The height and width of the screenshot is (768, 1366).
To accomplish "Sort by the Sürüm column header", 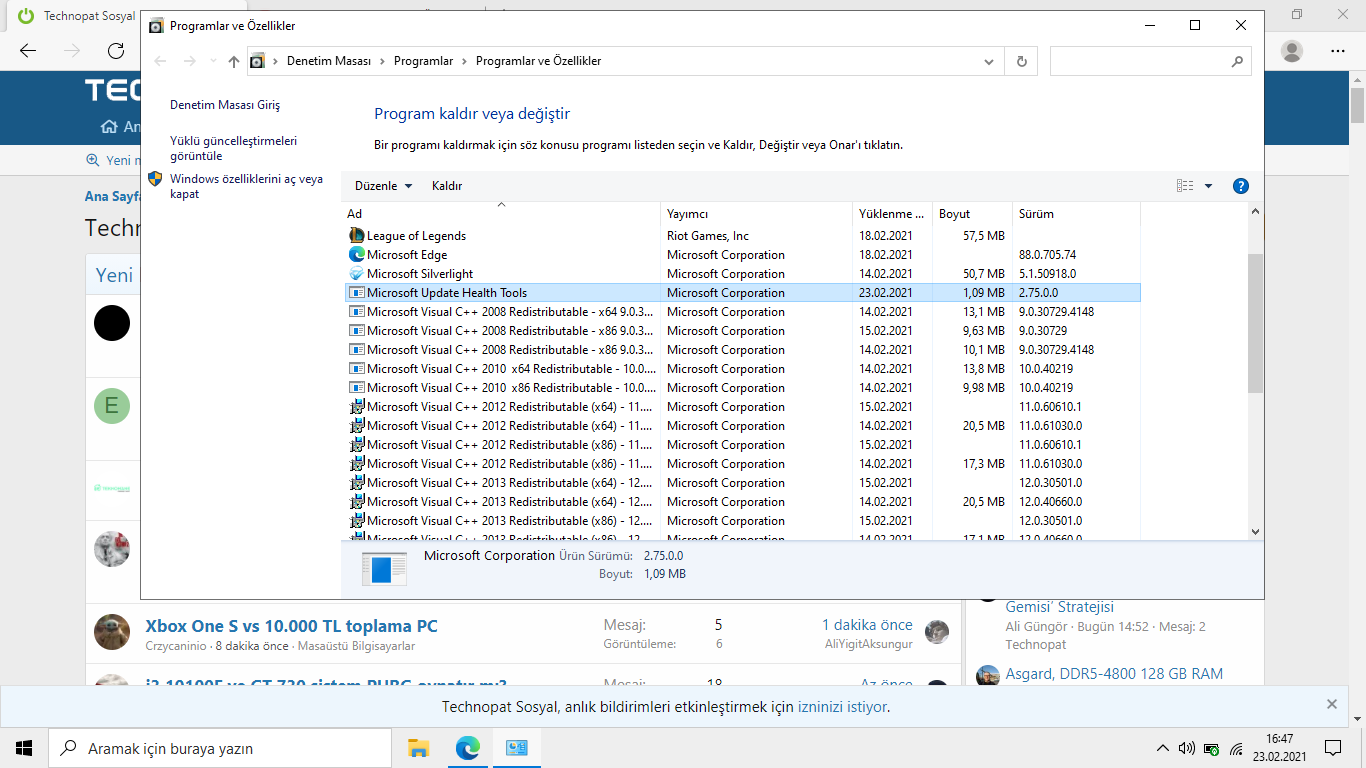I will (x=1076, y=214).
